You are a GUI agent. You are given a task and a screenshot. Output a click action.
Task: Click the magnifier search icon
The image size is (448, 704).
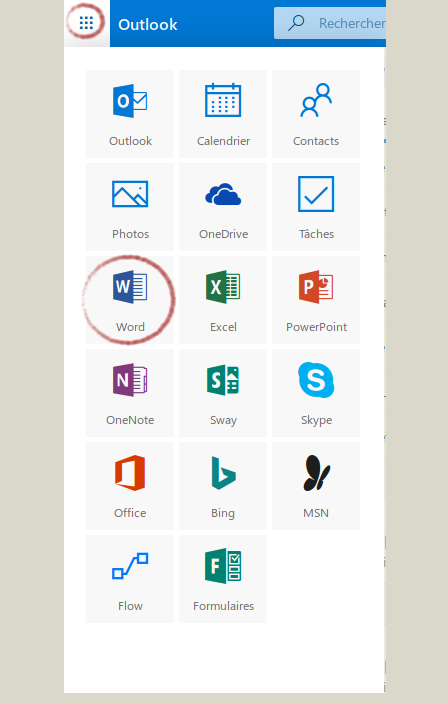pyautogui.click(x=296, y=22)
